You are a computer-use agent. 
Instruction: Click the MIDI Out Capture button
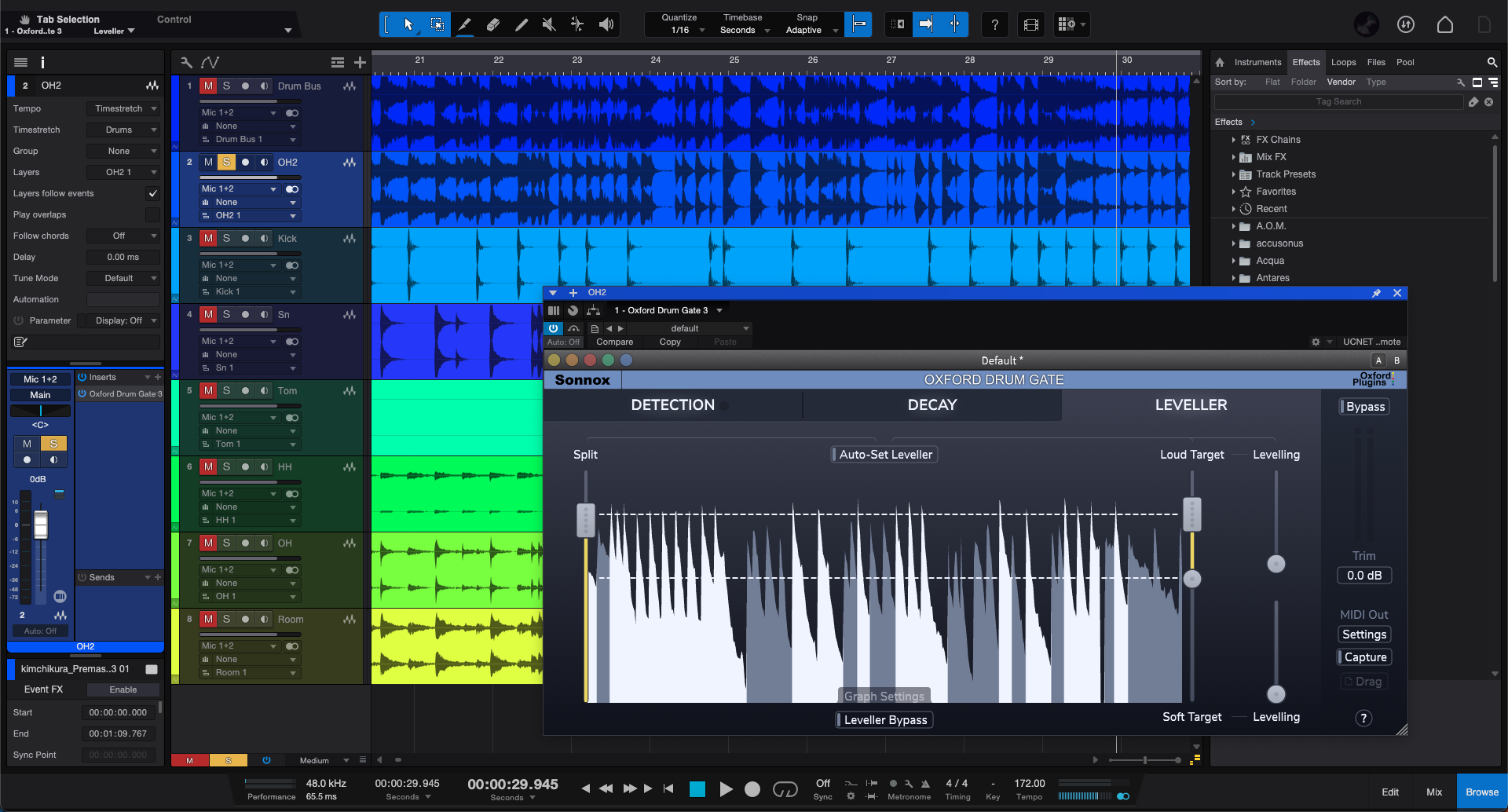(x=1364, y=657)
